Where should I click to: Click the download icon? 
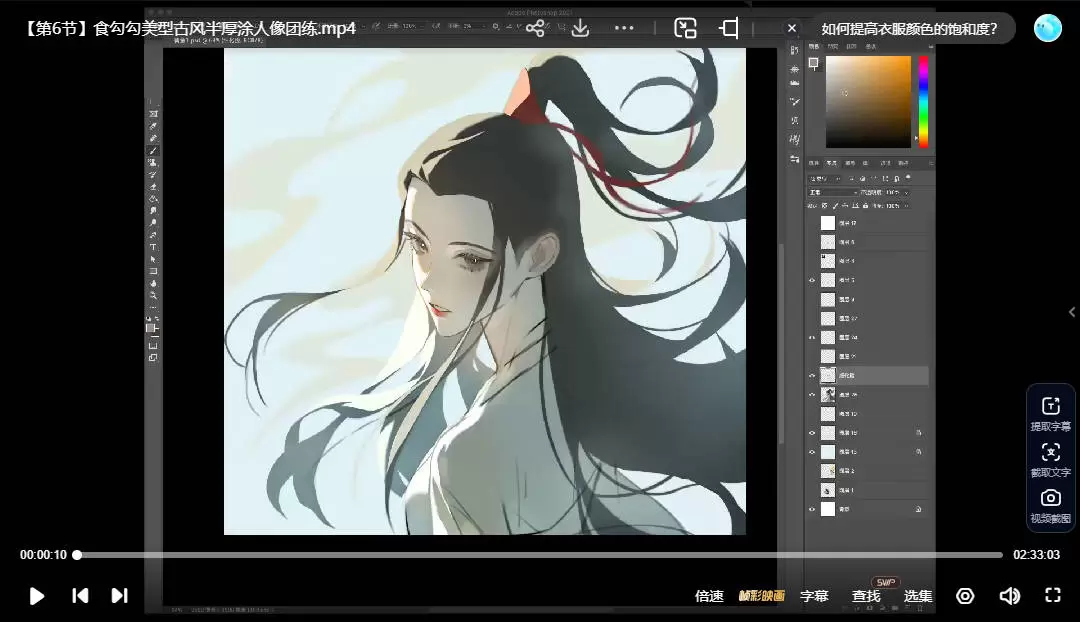click(x=580, y=28)
